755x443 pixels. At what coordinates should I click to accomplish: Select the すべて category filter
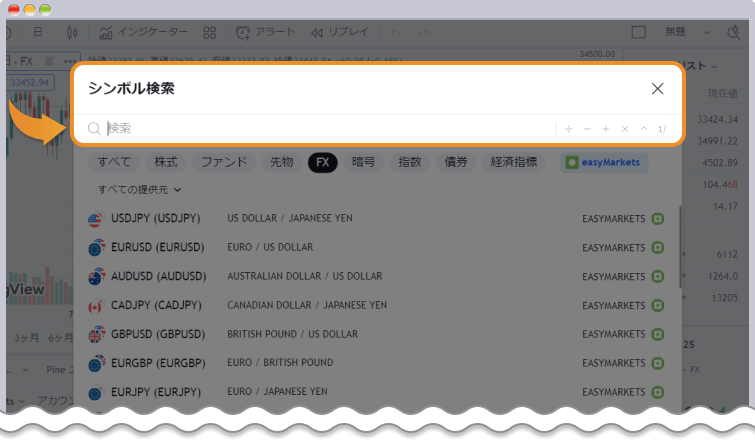114,162
